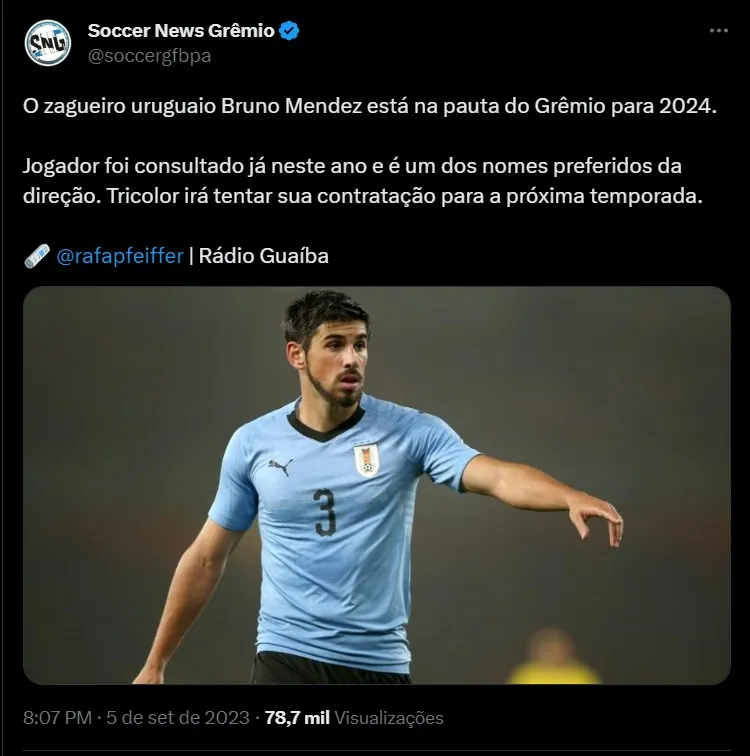Viewport: 750px width, 756px height.
Task: Open the Soccer News Grêmio profile name
Action: click(181, 31)
